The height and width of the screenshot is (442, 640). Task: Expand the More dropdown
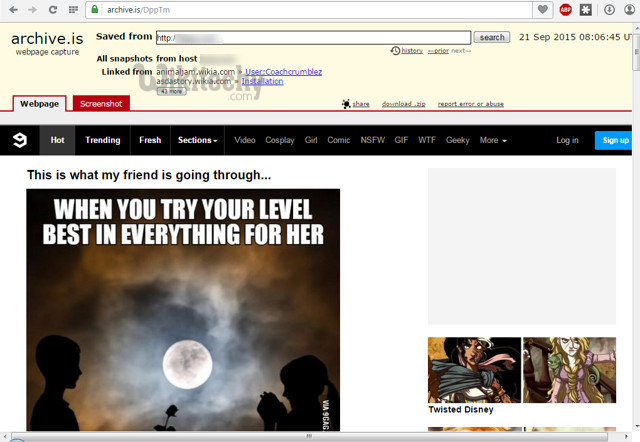coord(493,140)
